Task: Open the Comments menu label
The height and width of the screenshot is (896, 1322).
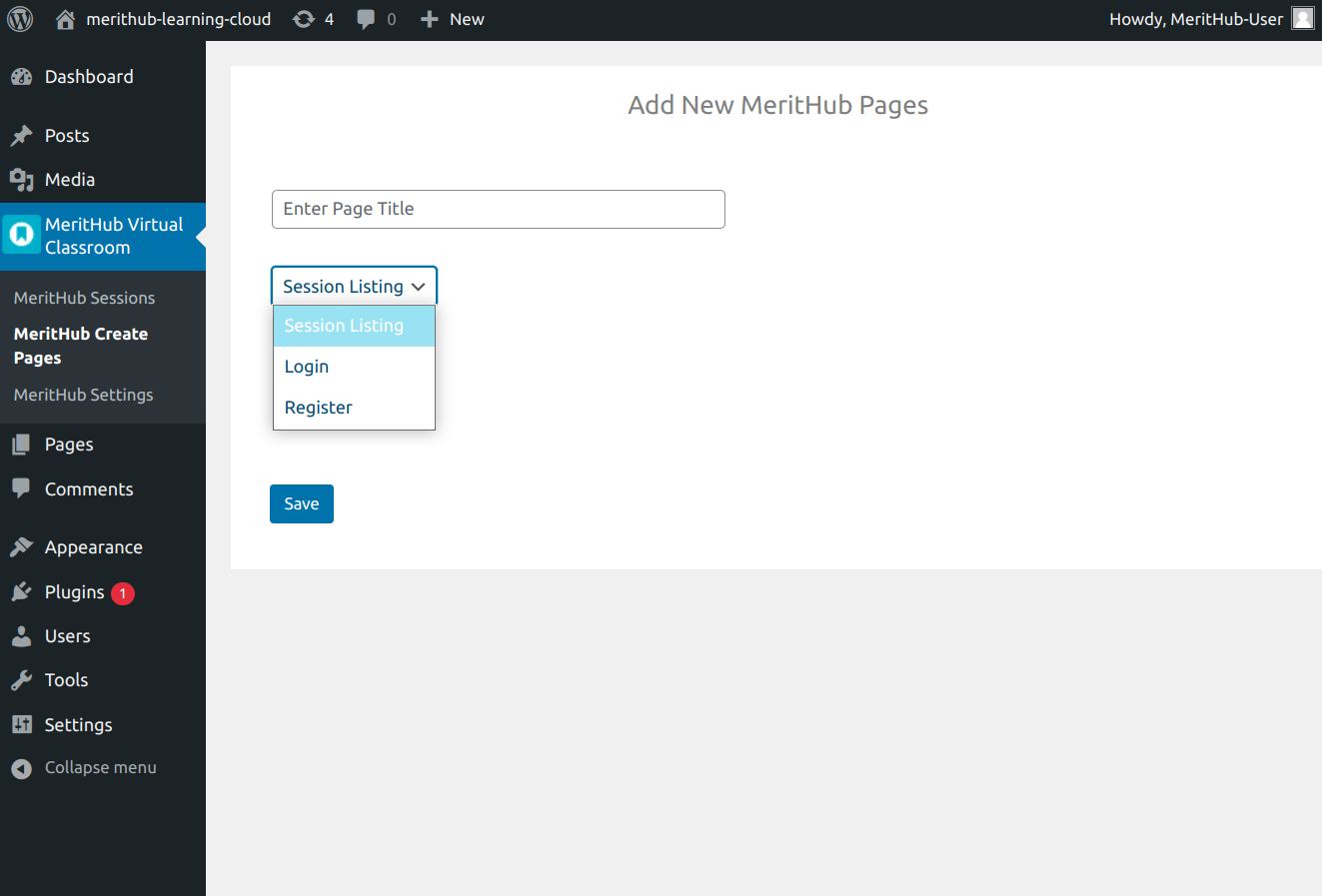Action: pyautogui.click(x=89, y=489)
